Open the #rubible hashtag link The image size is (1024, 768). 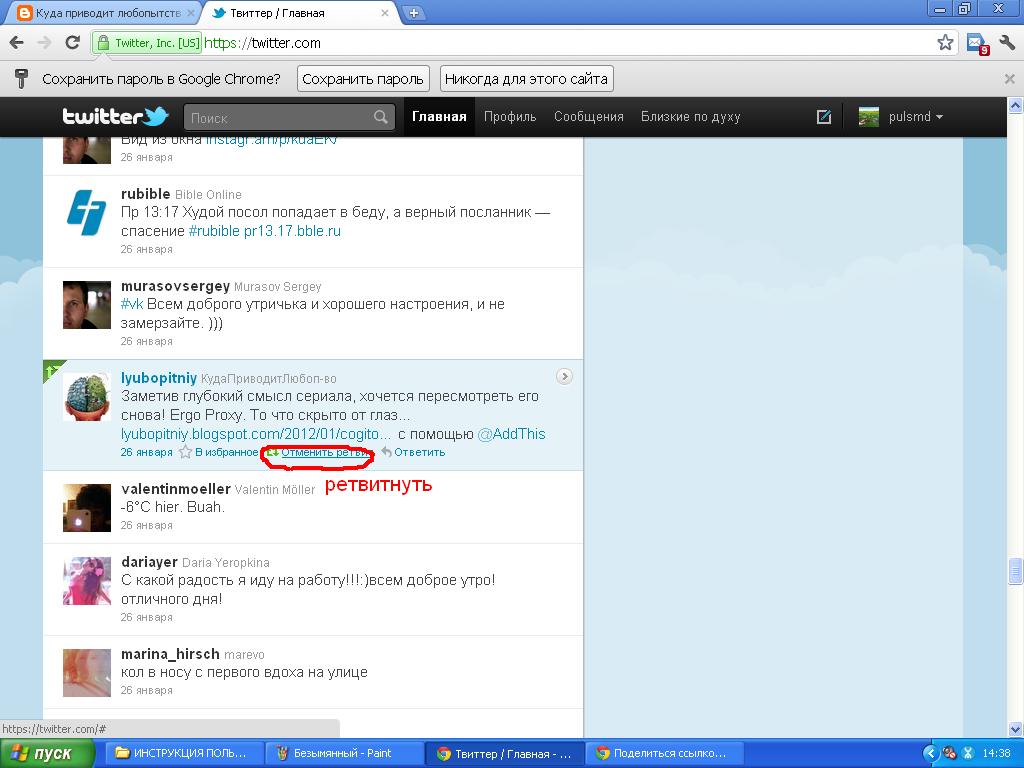(214, 231)
